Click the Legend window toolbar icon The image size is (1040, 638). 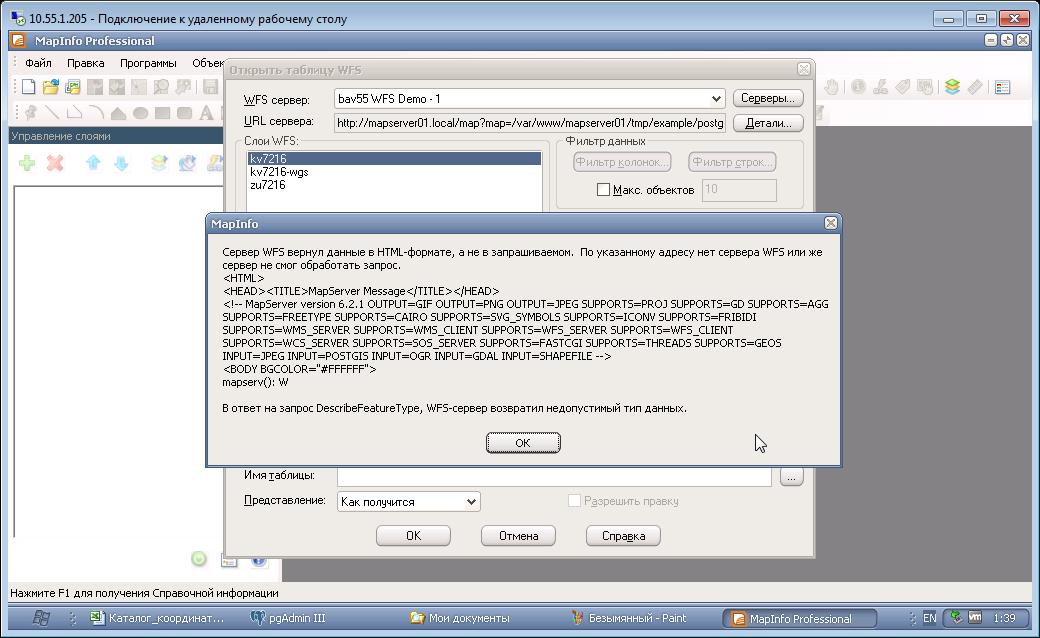(x=1002, y=87)
